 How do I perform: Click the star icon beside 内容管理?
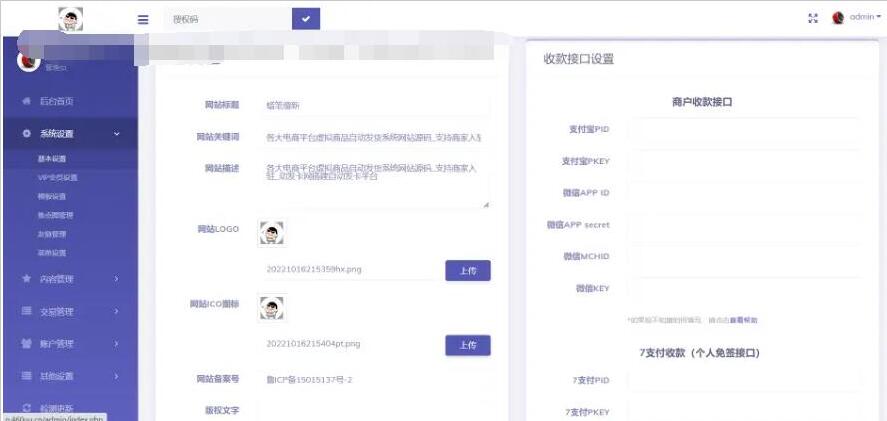pos(27,278)
